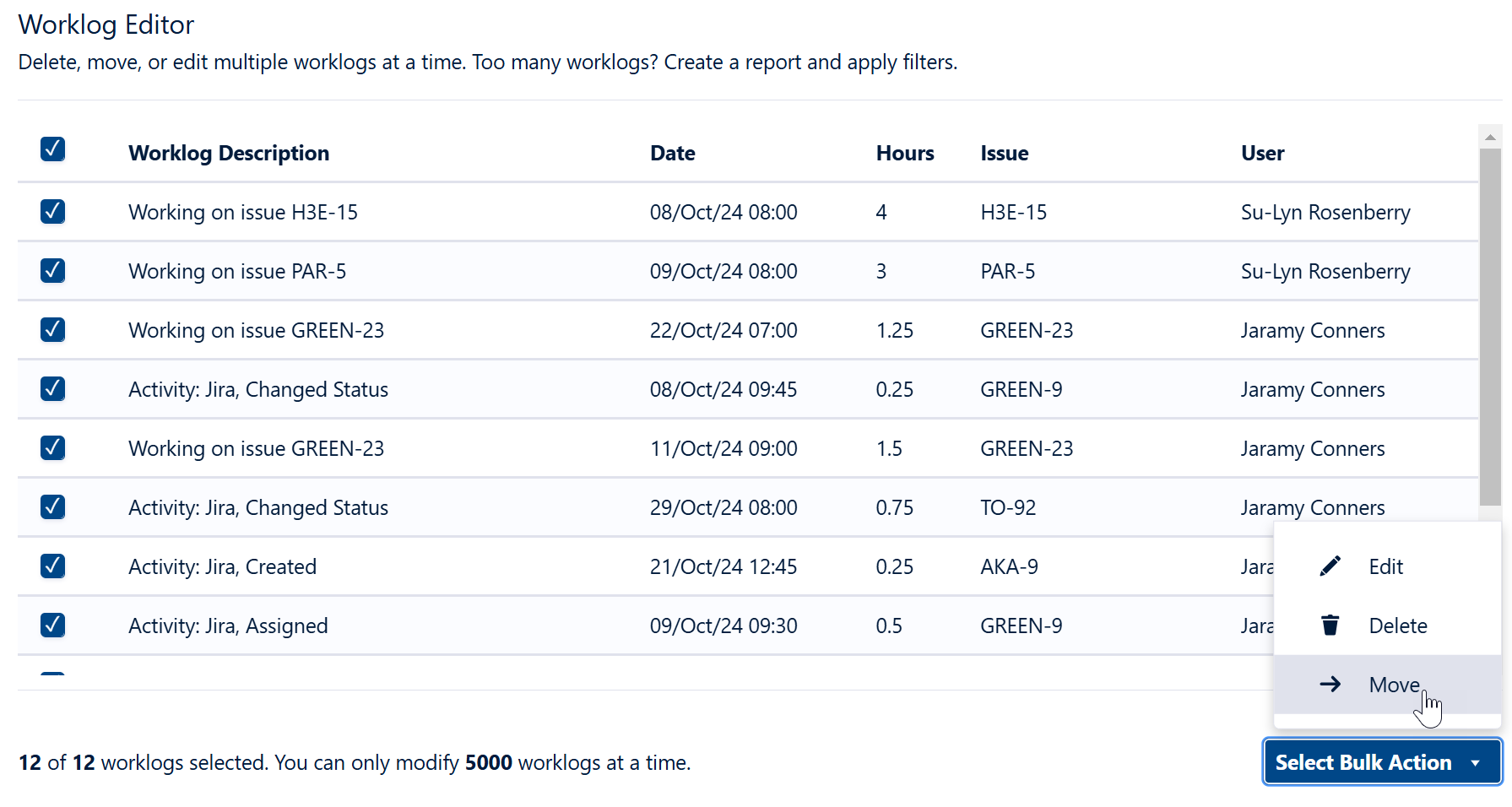Open the Select Bulk Action dropdown
This screenshot has width=1512, height=807.
(x=1381, y=761)
